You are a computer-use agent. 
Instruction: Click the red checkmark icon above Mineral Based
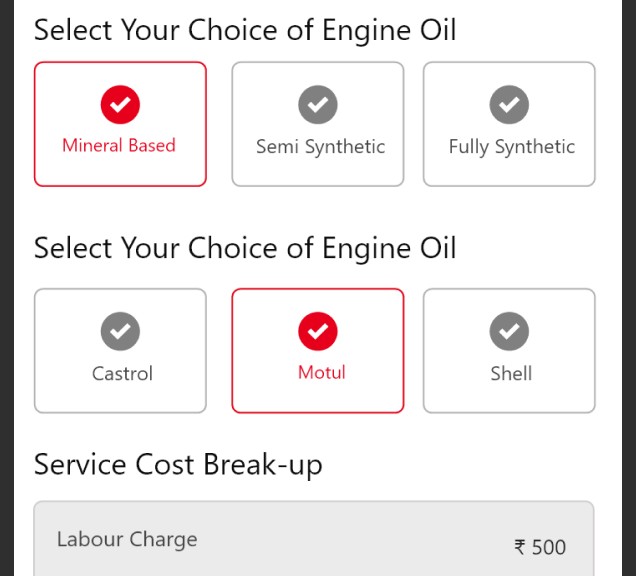[x=120, y=105]
